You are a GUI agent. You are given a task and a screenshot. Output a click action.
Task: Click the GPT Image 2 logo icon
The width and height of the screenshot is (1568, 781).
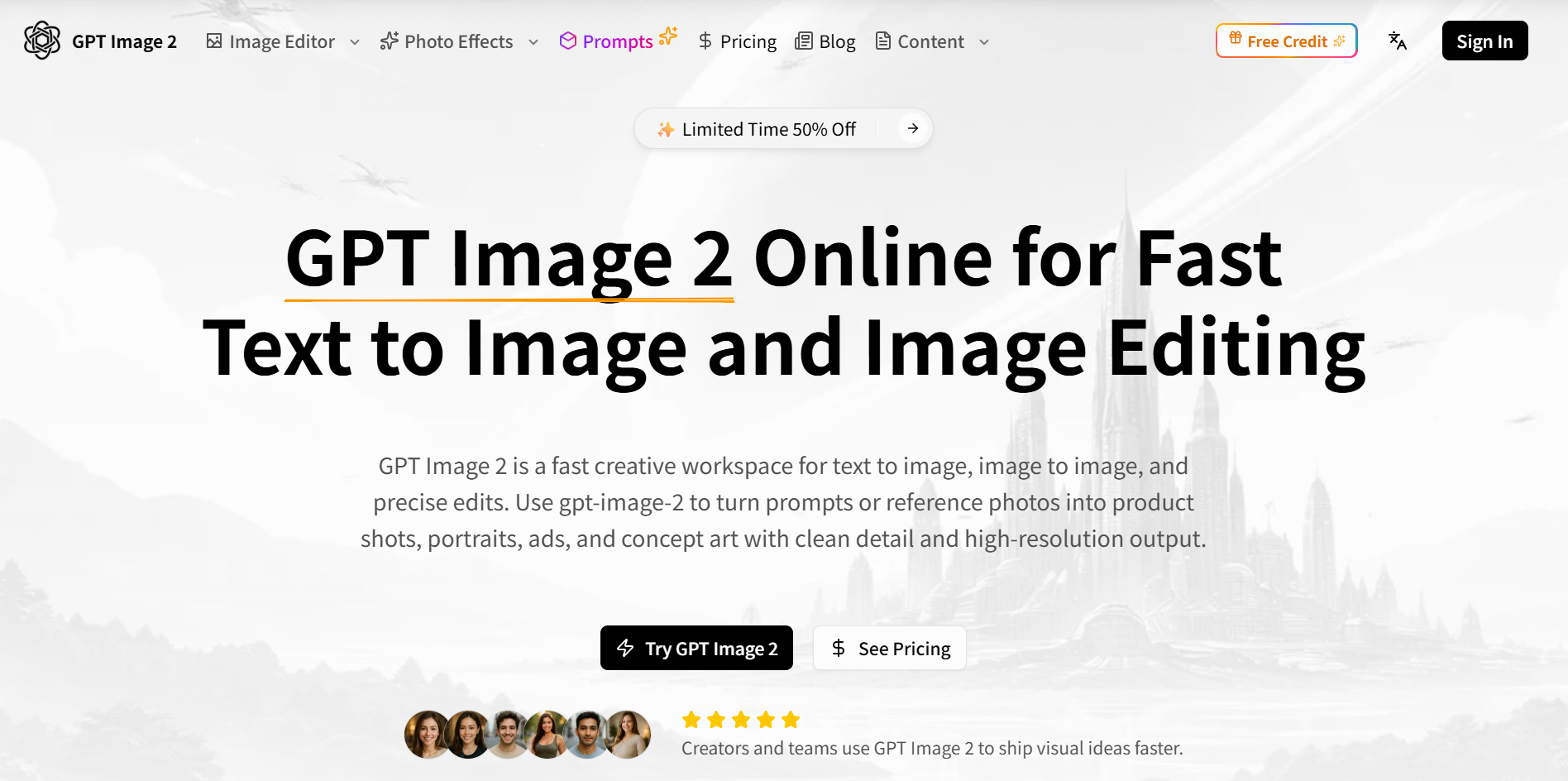click(42, 41)
